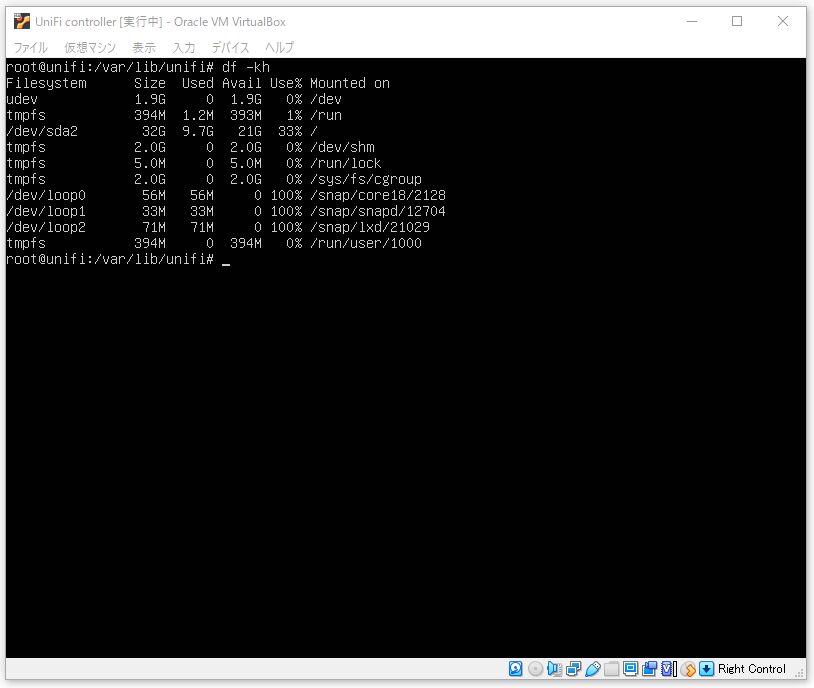Click the window resize grip in corner
Viewport: 814px width, 688px height.
coord(799,672)
